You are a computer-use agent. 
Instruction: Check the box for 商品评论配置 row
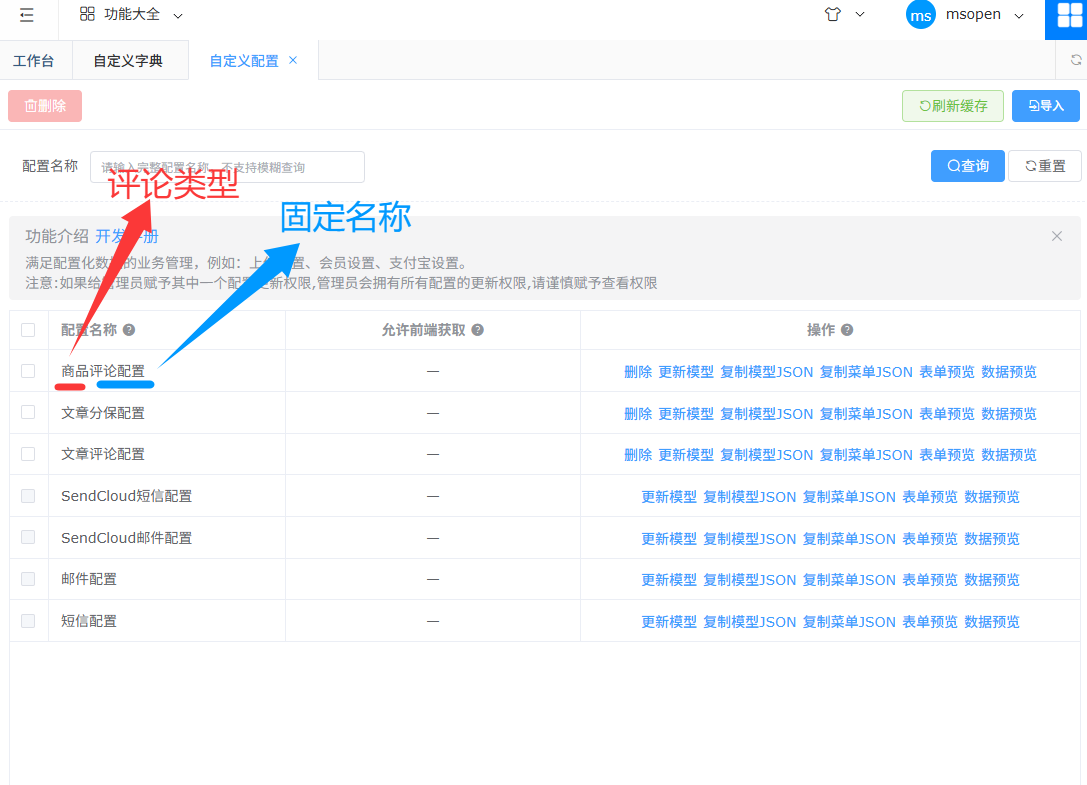[28, 371]
